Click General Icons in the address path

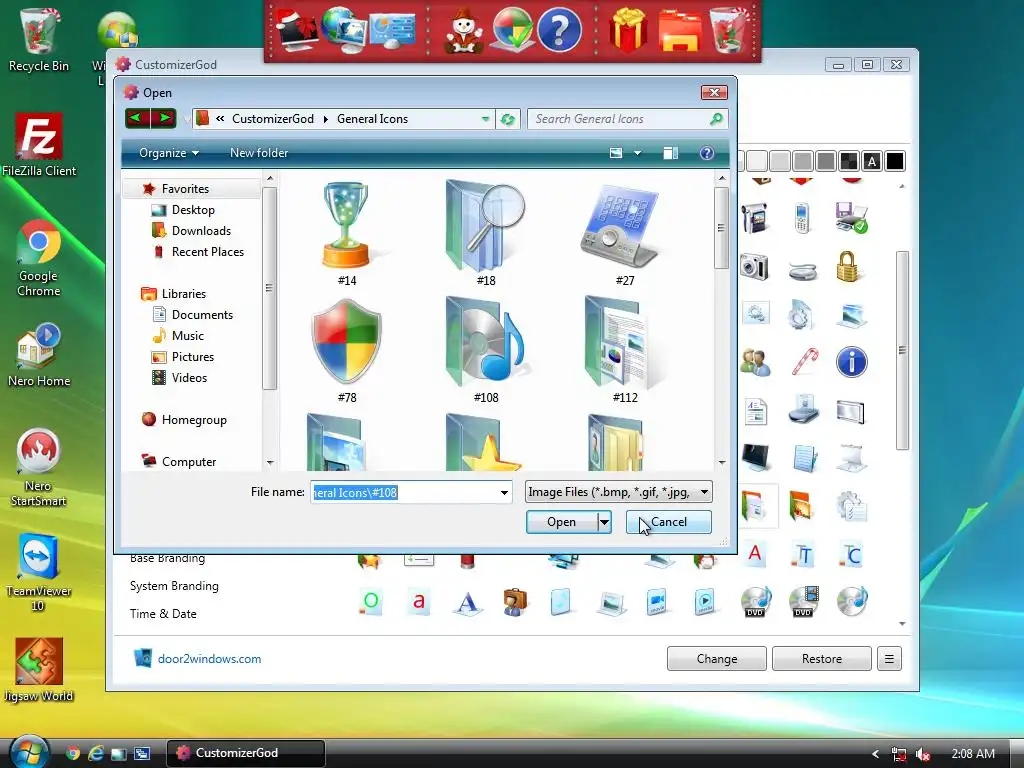[x=372, y=119]
